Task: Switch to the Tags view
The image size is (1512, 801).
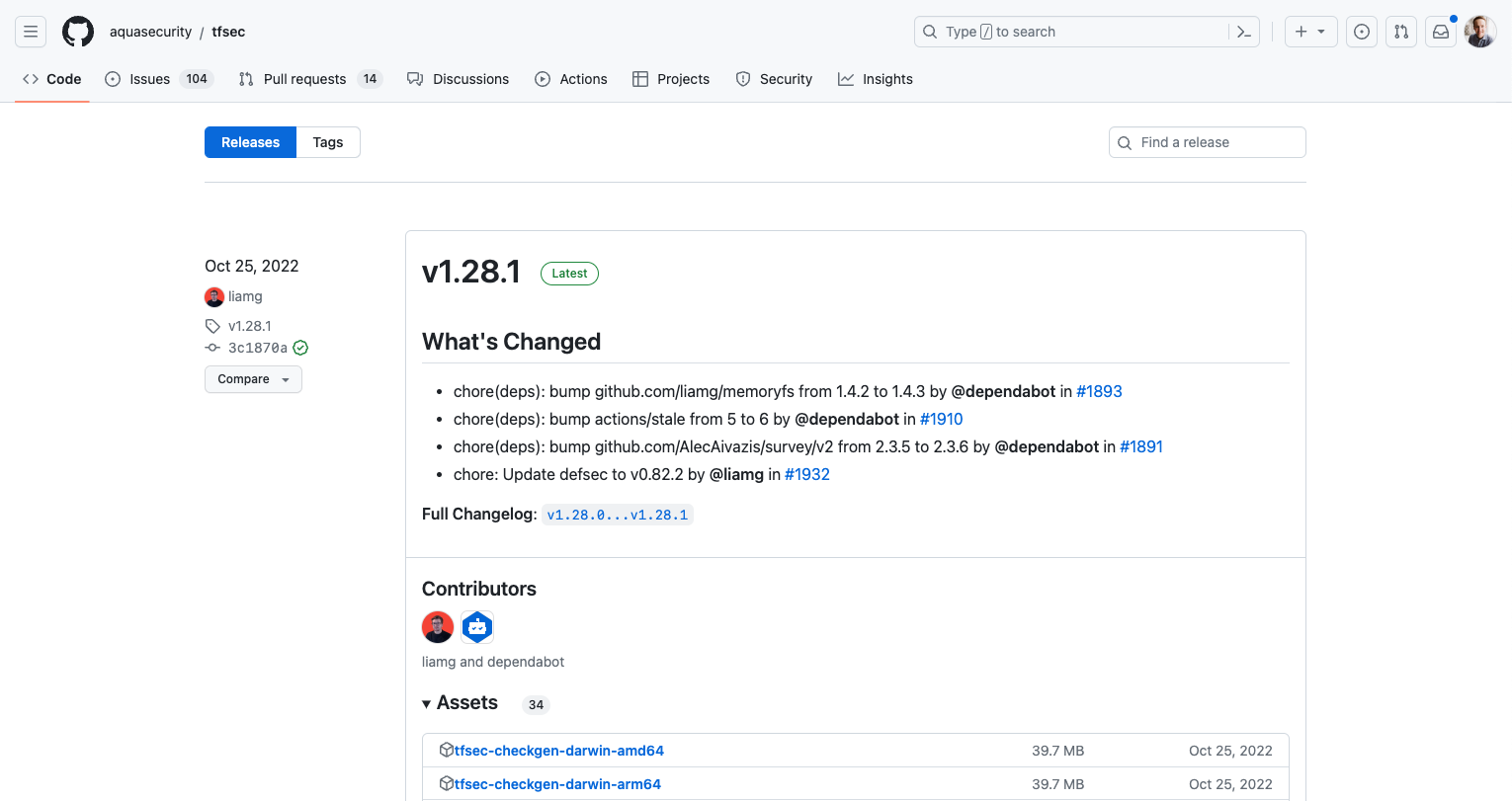Action: tap(327, 141)
